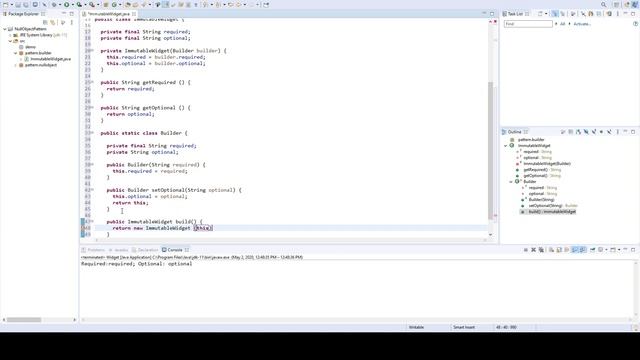Click the Open Console icon
640x360 pixels.
[x=613, y=250]
